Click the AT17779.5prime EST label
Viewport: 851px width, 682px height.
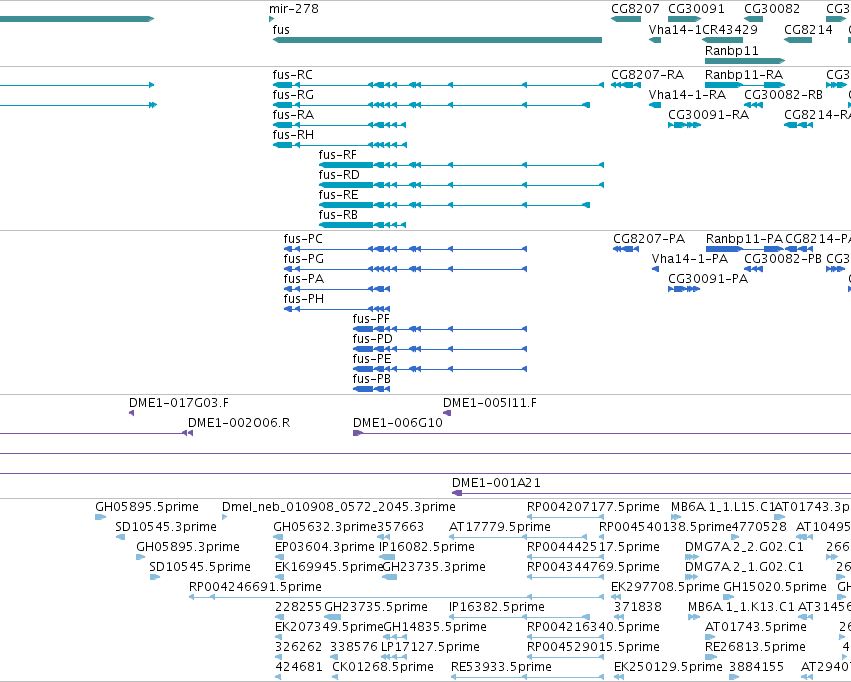pos(499,527)
